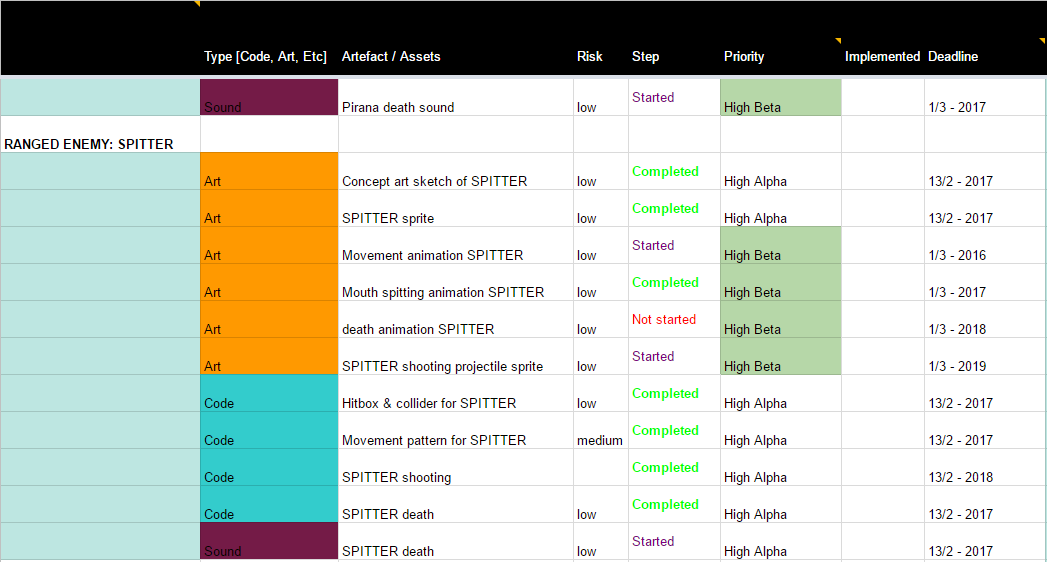This screenshot has width=1047, height=562.
Task: Click 'Concept art sketch of SPITTER' cell
Action: click(434, 181)
